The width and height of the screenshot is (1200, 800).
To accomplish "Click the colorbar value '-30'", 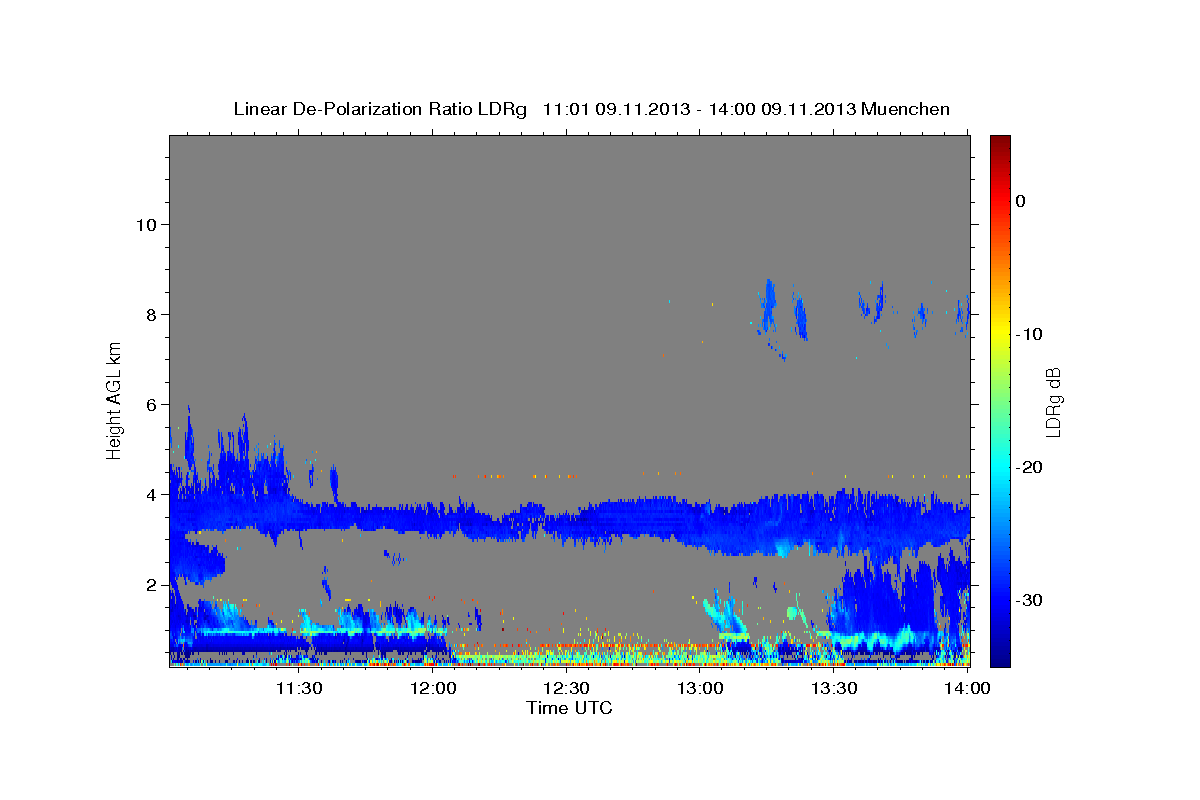I will point(1030,600).
